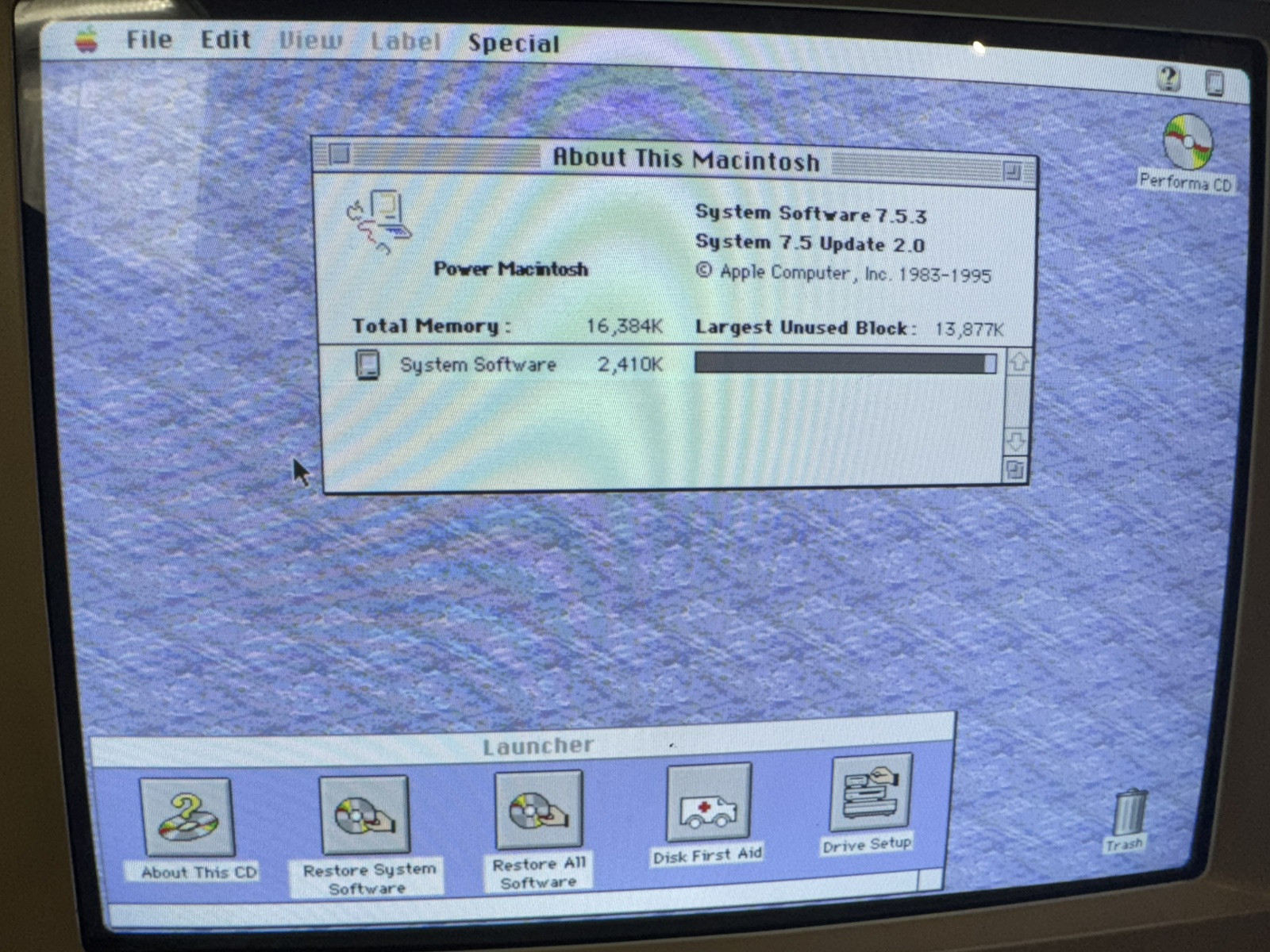Click the "Total Memory:" label
The image size is (1270, 952).
tap(431, 326)
